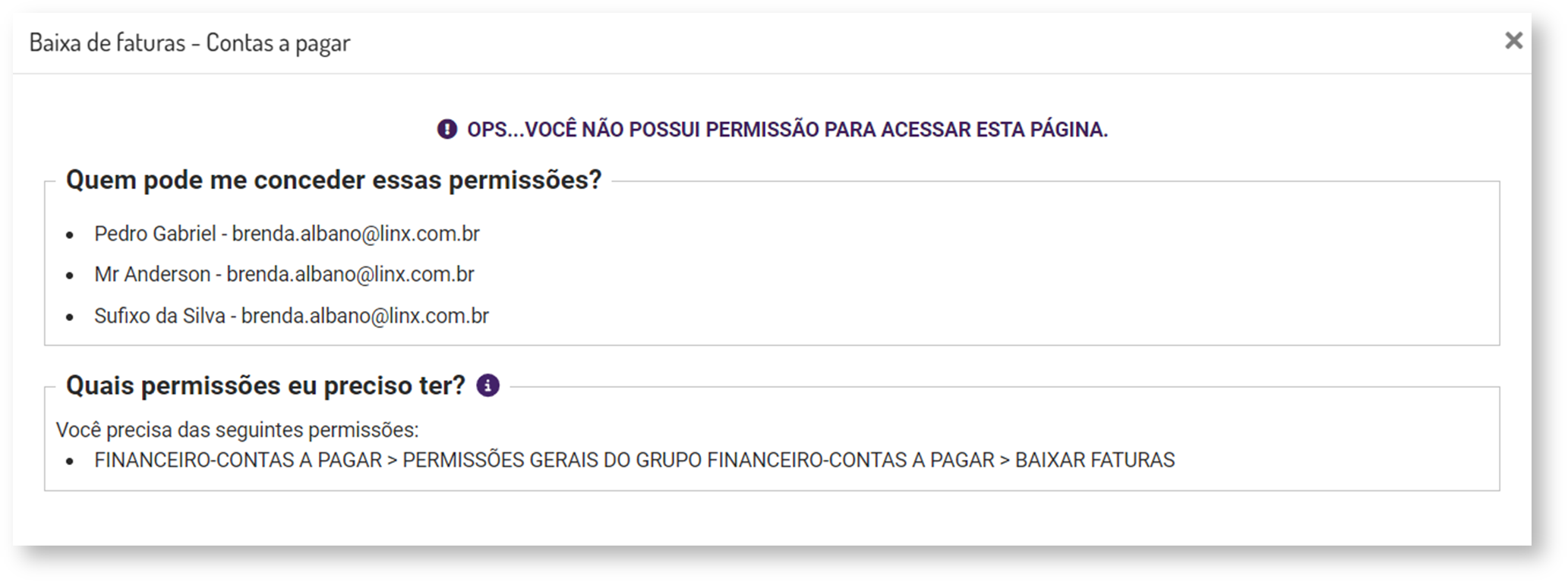Select the name "Pedro Gabriel"
Screen dimensions: 1568x582
[155, 234]
